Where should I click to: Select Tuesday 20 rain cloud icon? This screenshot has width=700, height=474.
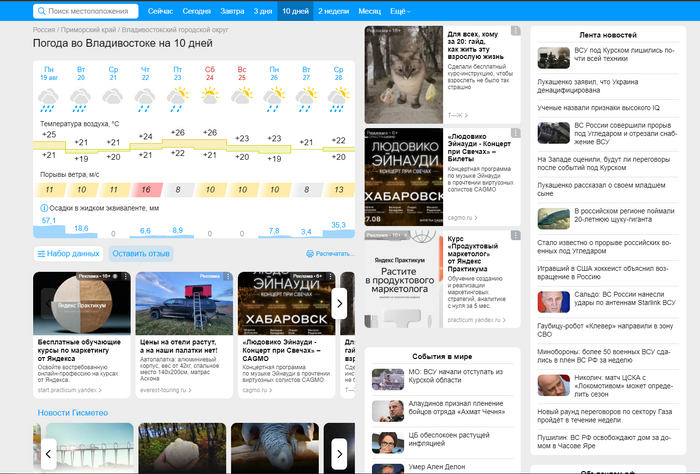pos(80,100)
